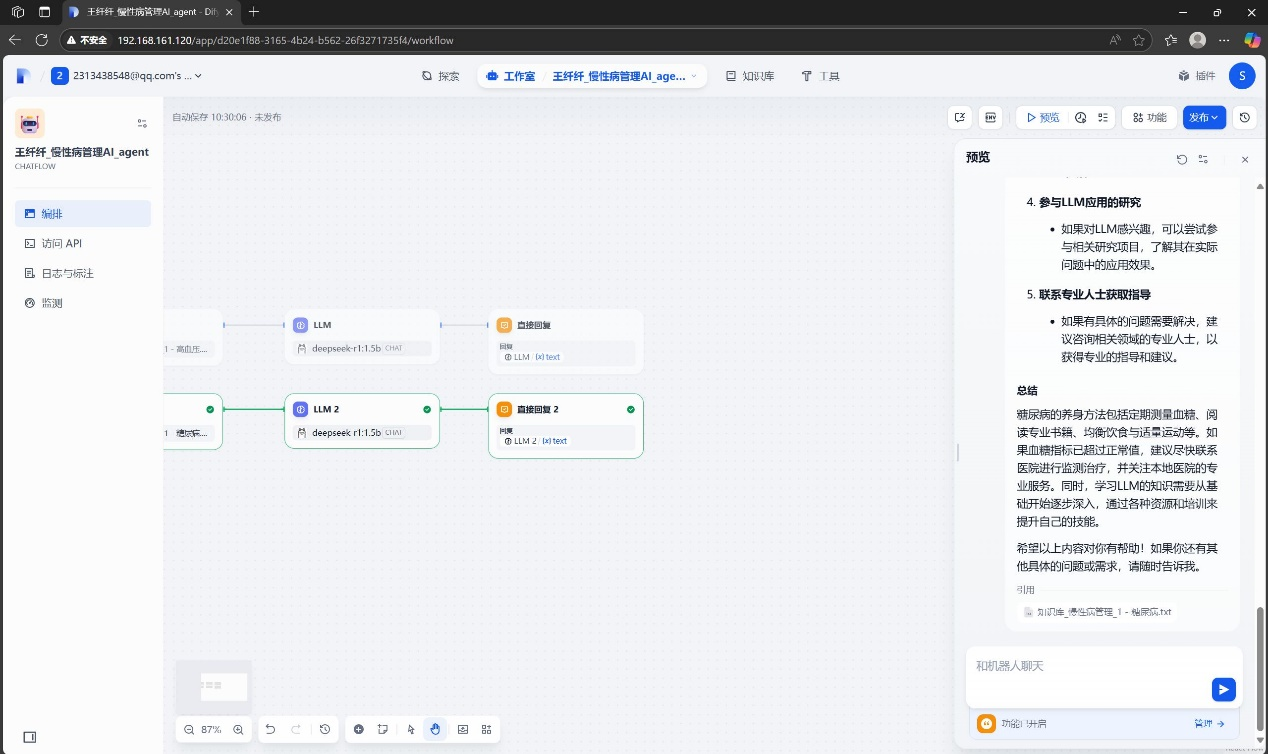Zoom out the workflow canvas
The image size is (1268, 754).
pos(189,730)
